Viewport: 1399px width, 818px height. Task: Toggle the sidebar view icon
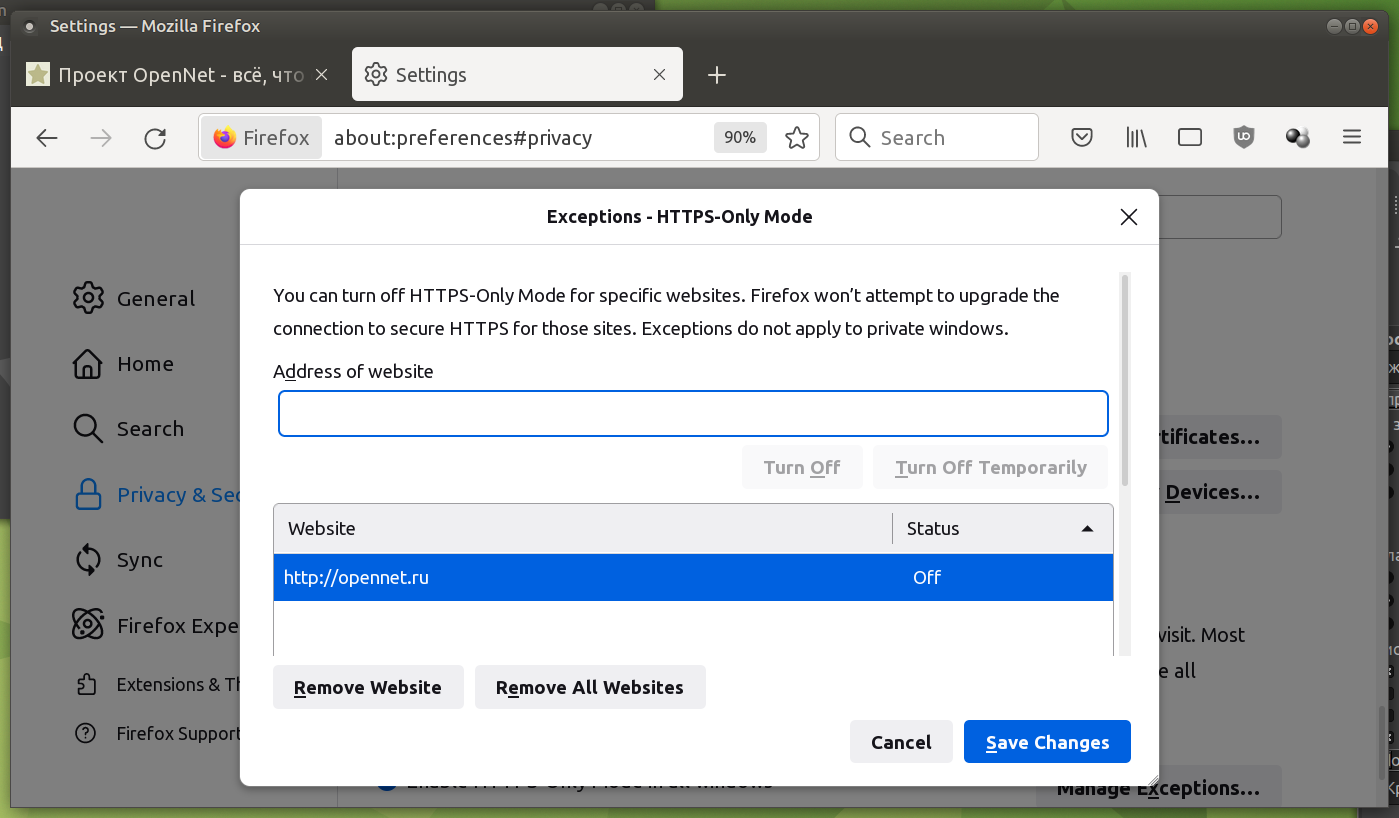(1190, 138)
